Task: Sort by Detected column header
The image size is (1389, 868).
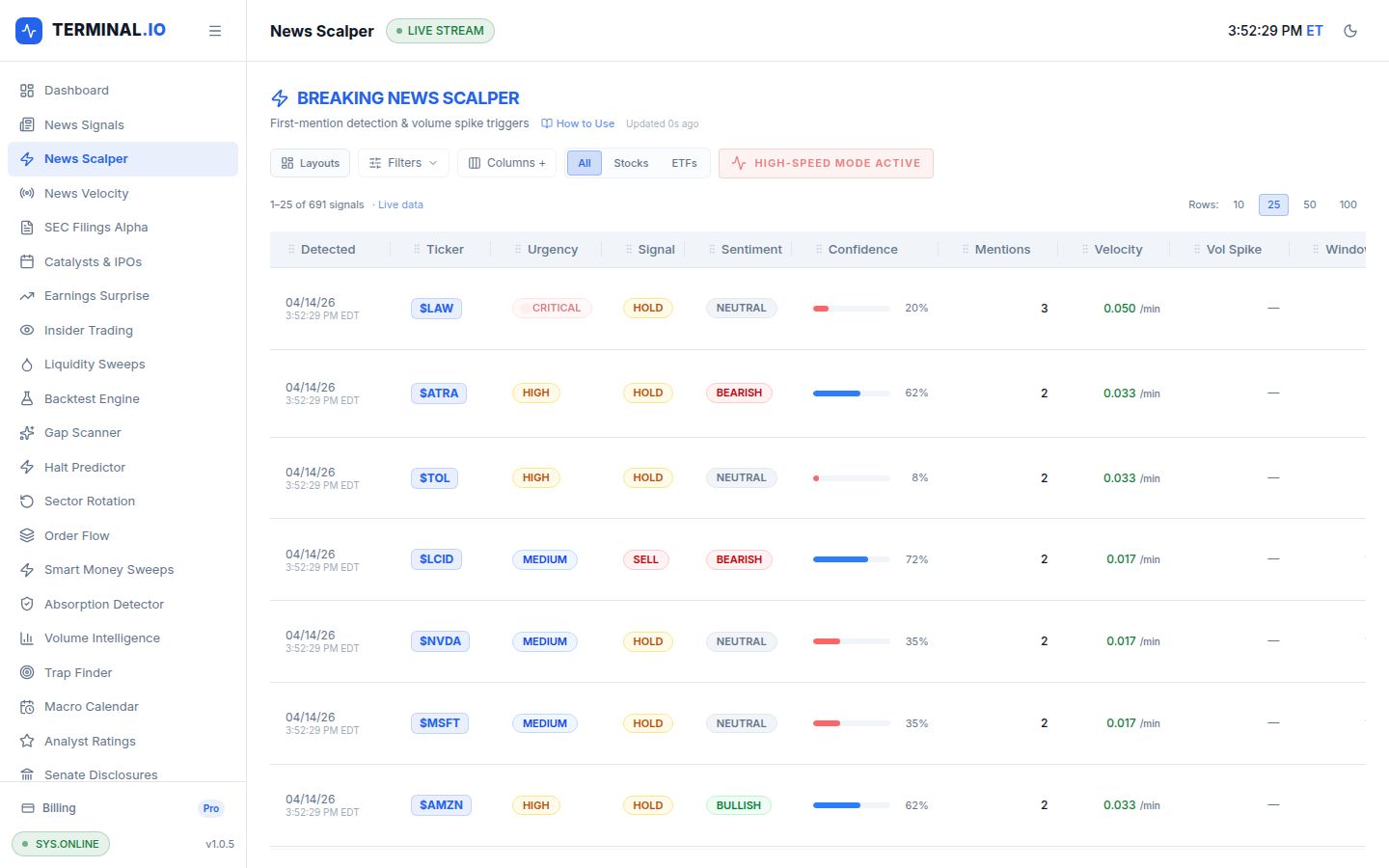Action: point(328,249)
